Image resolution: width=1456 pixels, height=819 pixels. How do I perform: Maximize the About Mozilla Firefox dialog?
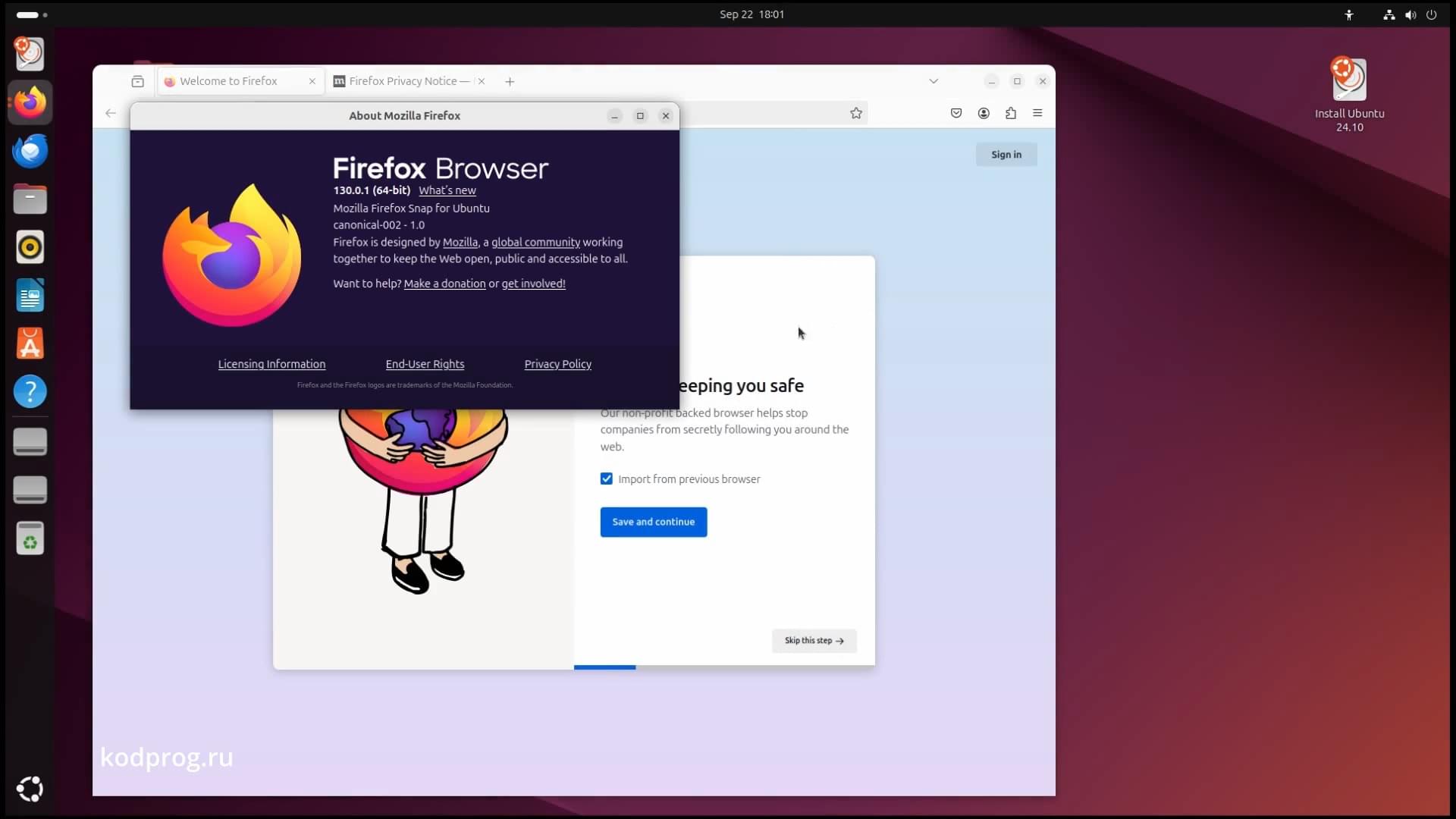click(640, 116)
